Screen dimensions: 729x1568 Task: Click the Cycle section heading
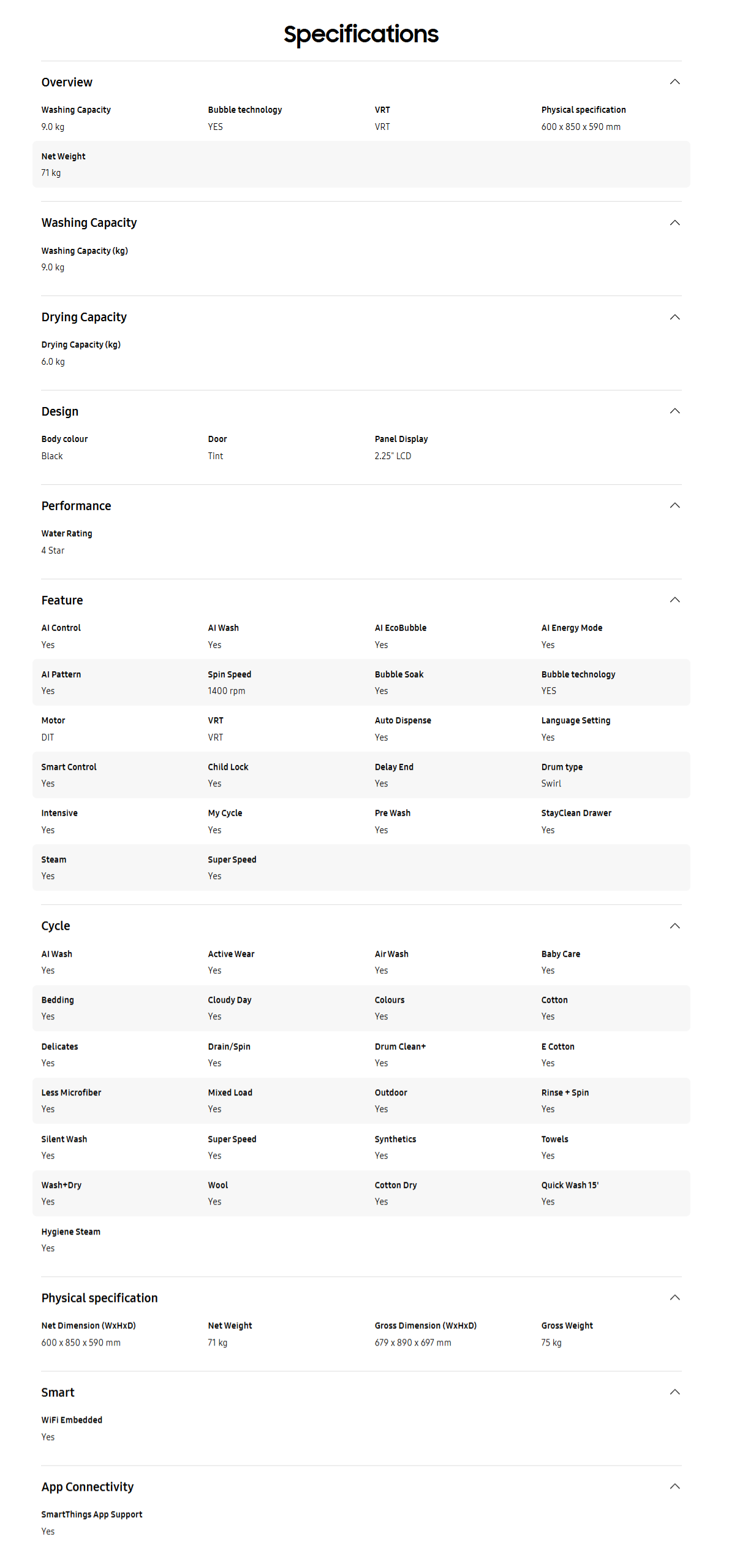click(x=56, y=926)
